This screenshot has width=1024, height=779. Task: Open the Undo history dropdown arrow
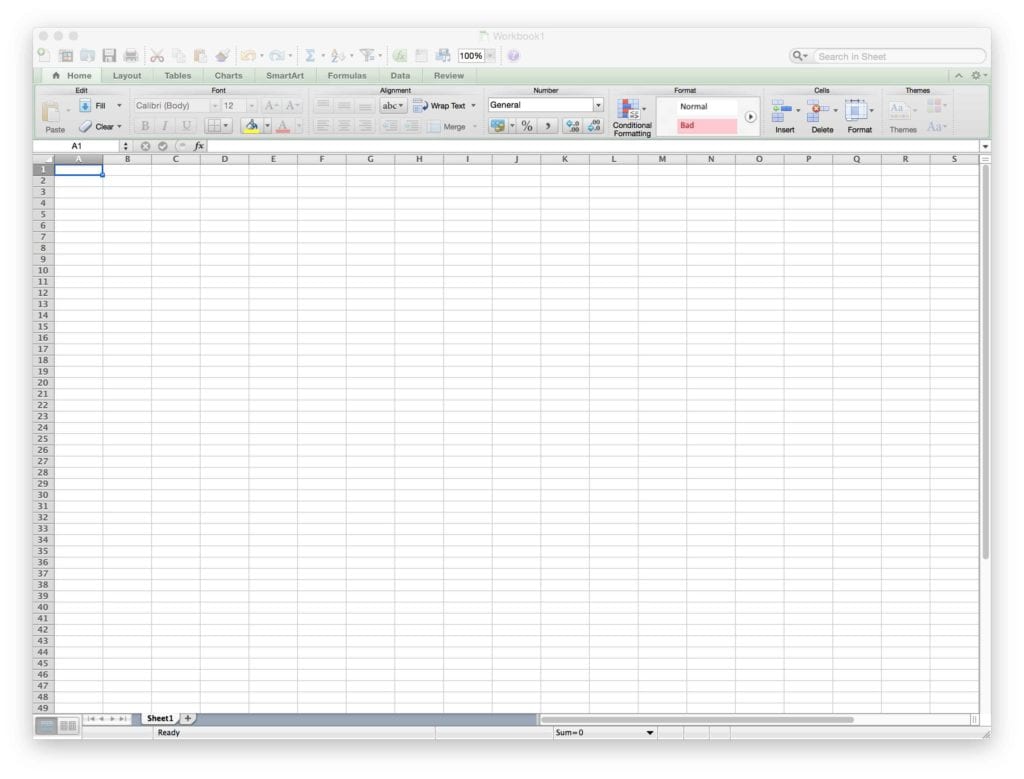point(260,55)
